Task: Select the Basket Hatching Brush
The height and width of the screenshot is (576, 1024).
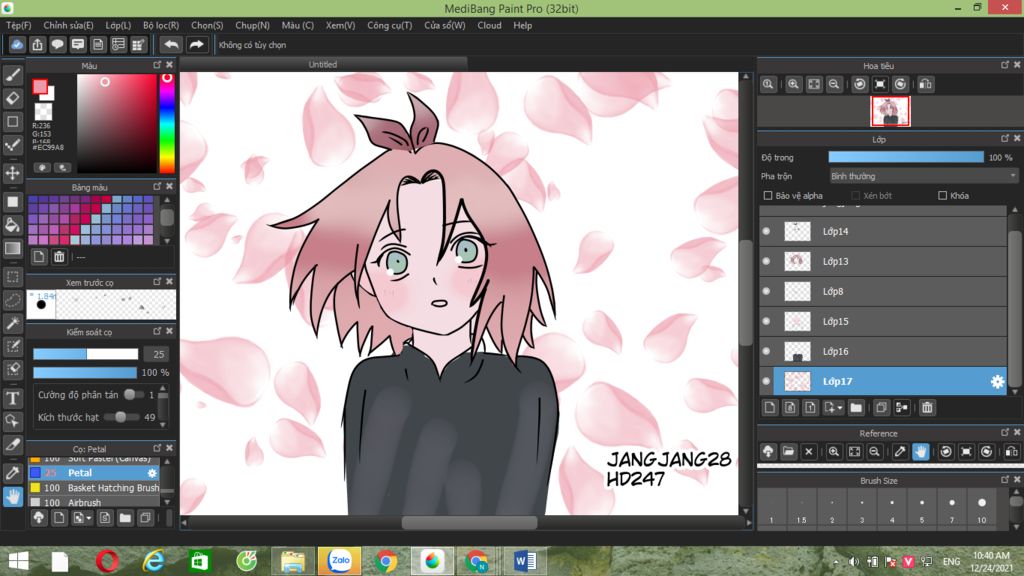Action: tap(95, 488)
